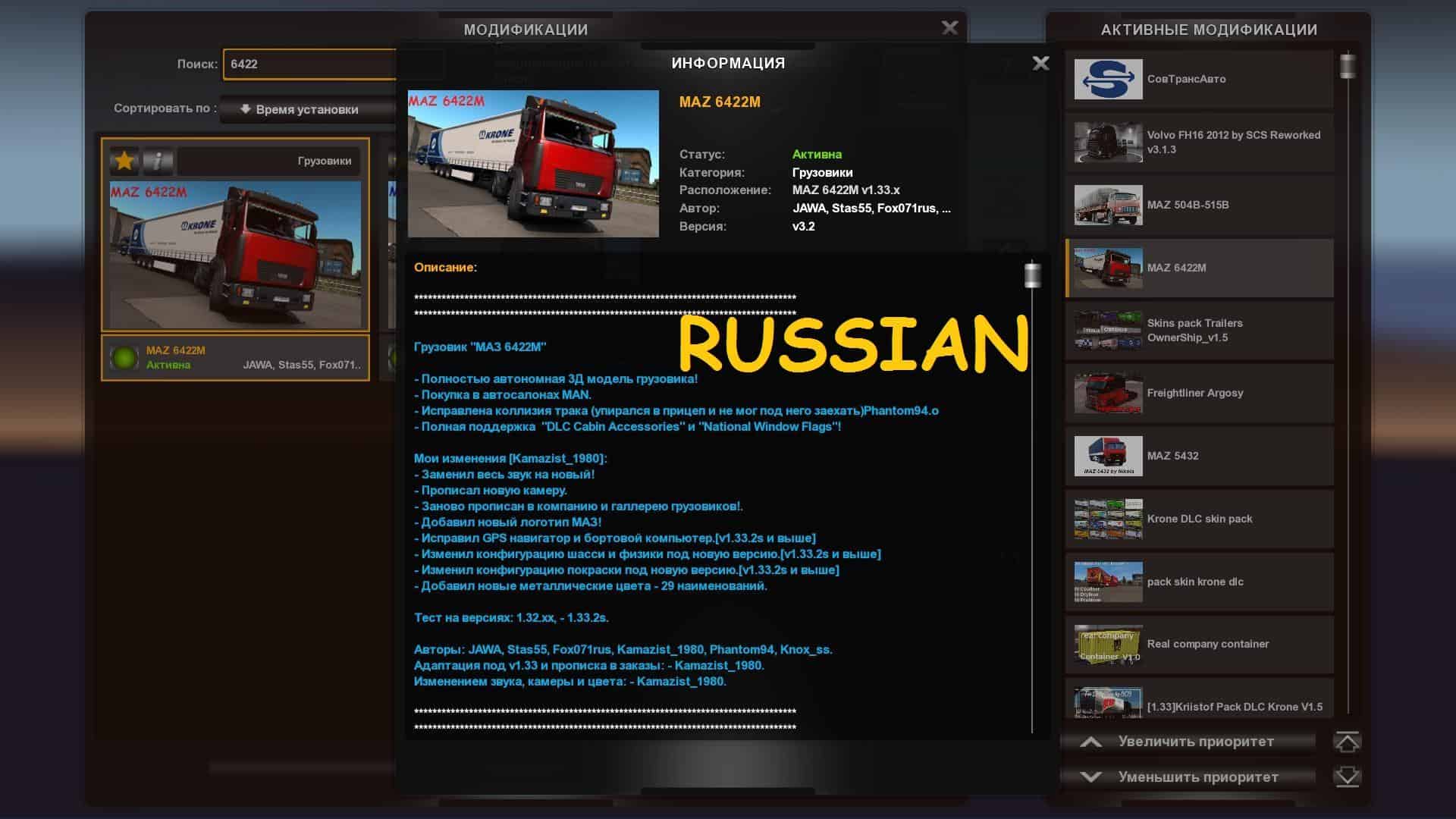Open mod info with the 'i' icon

tap(158, 161)
